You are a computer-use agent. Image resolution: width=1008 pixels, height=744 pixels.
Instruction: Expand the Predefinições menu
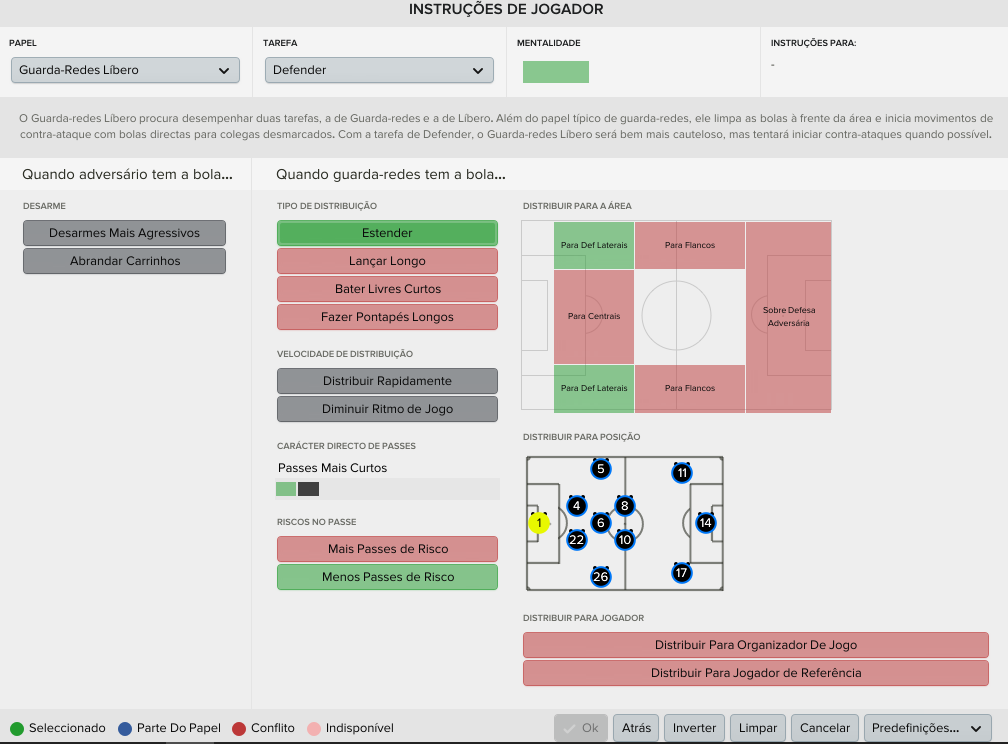[927, 728]
